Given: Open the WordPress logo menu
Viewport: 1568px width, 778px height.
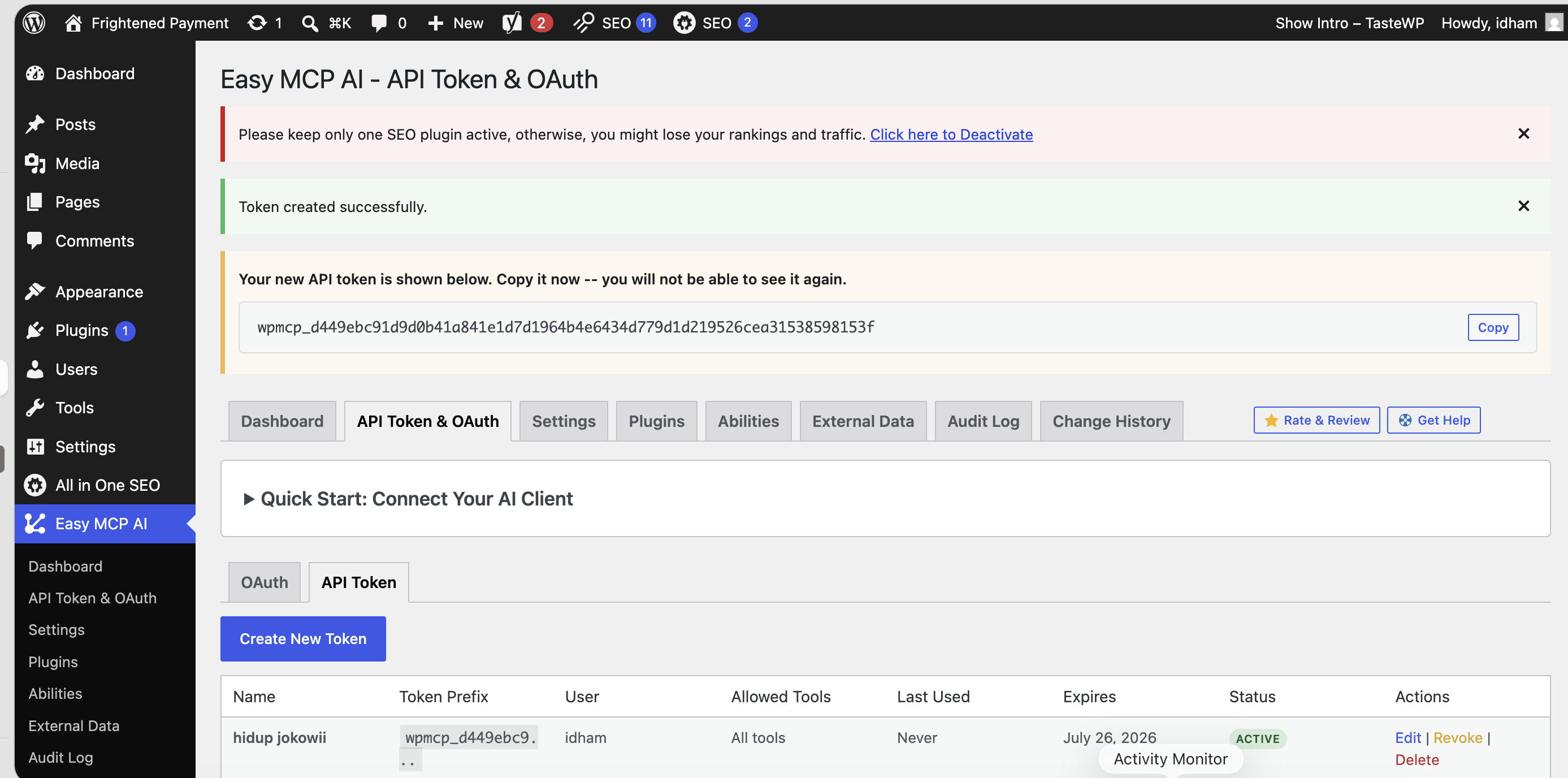Looking at the screenshot, I should click(34, 23).
